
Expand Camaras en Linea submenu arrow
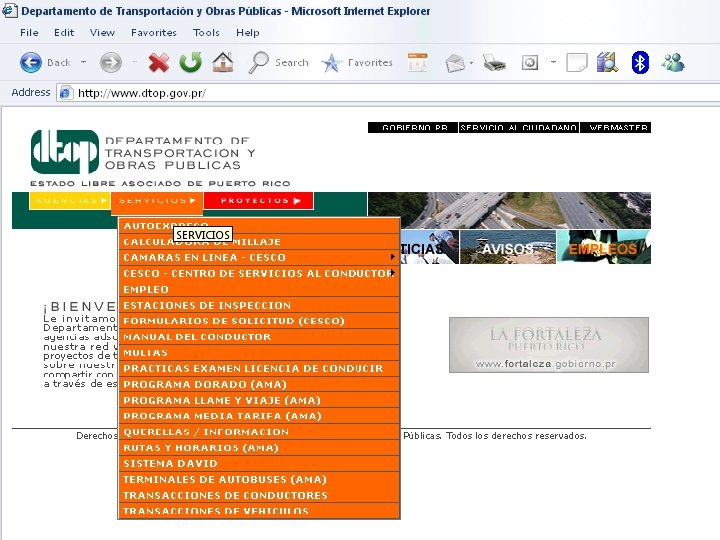pyautogui.click(x=393, y=257)
